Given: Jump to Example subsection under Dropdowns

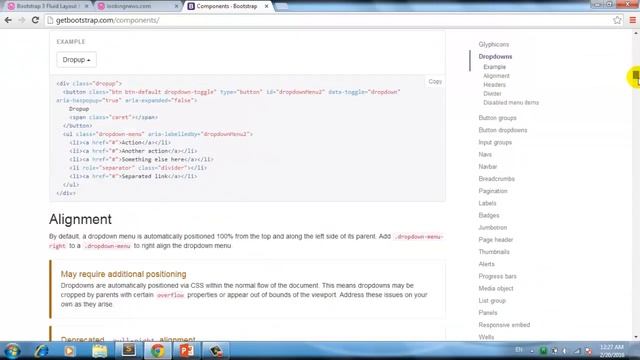Looking at the screenshot, I should [494, 67].
